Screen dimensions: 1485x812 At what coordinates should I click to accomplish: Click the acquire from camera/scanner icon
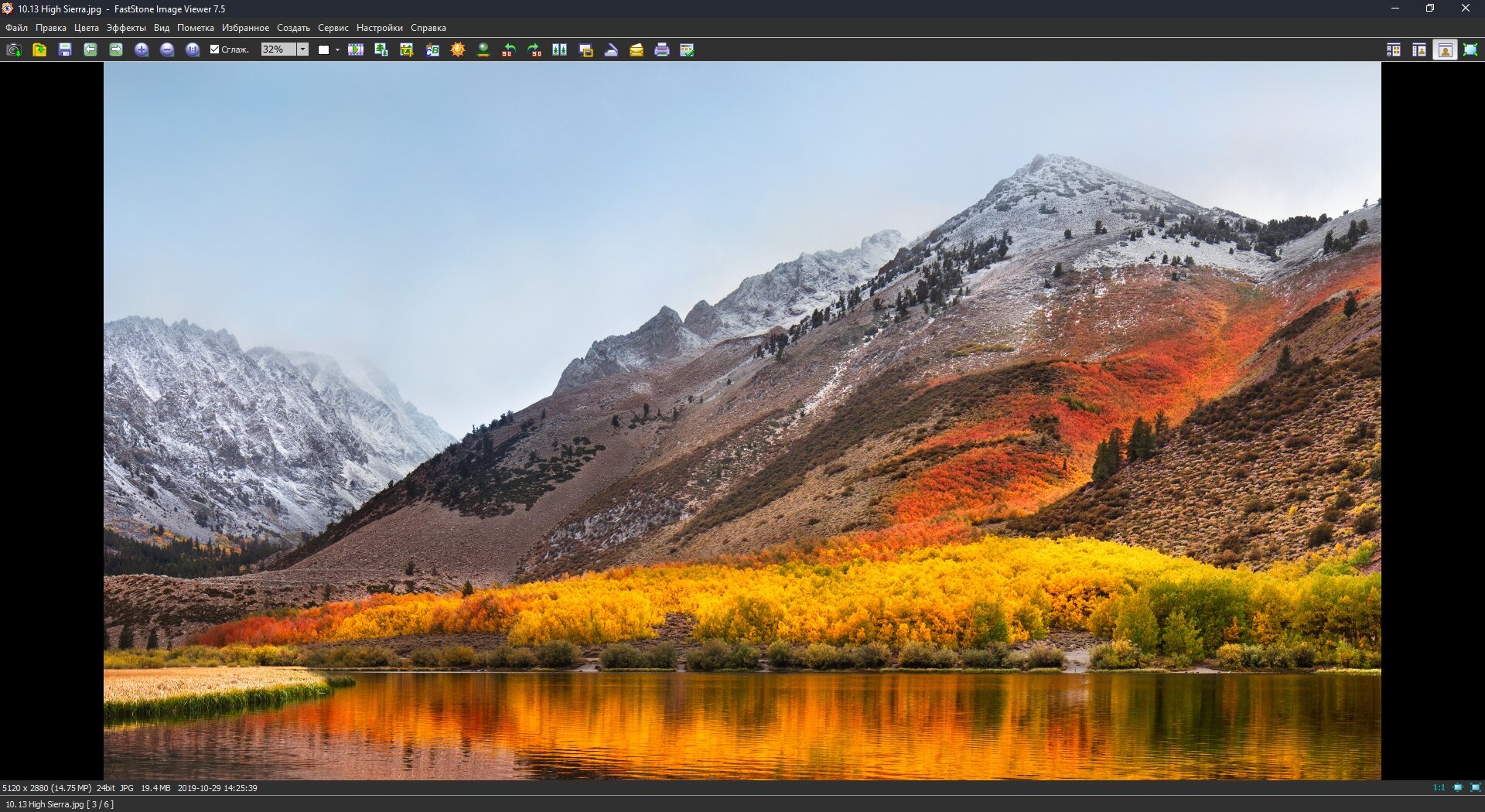tap(14, 49)
